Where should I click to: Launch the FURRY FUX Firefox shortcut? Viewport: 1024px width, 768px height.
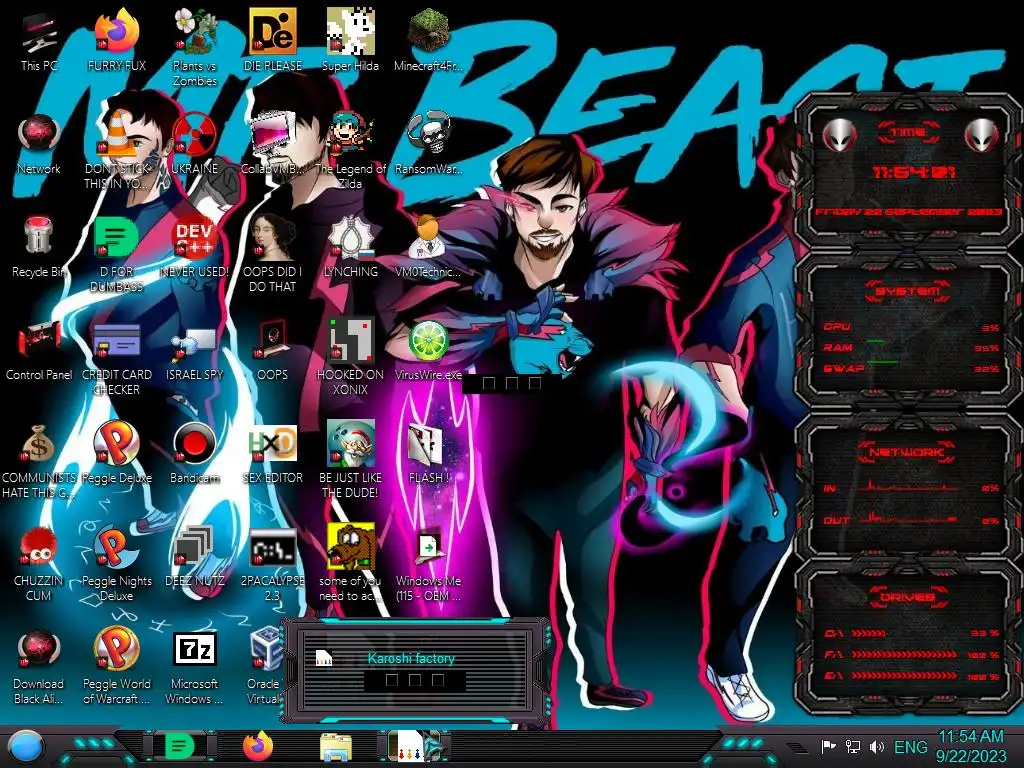click(116, 40)
